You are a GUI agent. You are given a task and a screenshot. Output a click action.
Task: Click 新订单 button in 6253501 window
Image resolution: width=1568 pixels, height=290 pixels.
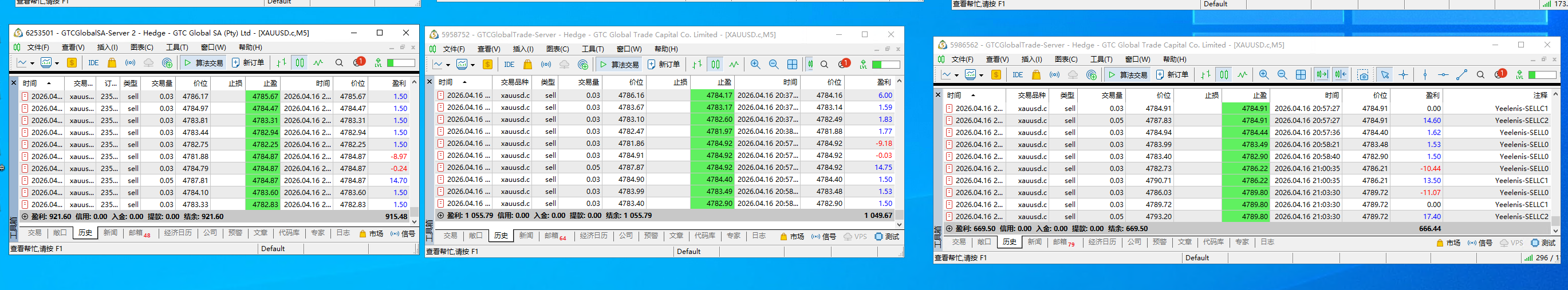249,62
